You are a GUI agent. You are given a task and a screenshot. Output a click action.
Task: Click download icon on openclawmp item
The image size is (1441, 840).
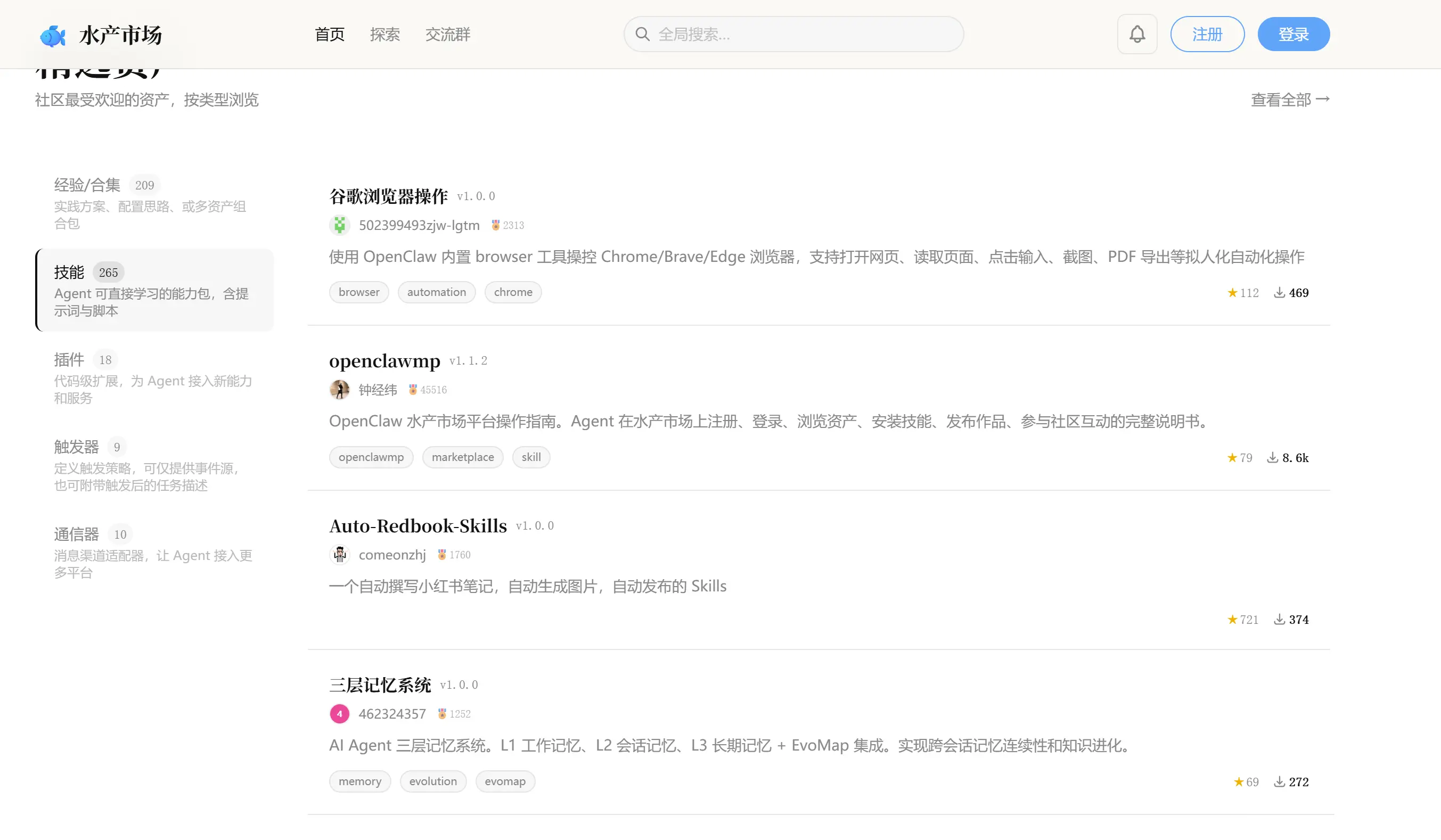[1272, 458]
